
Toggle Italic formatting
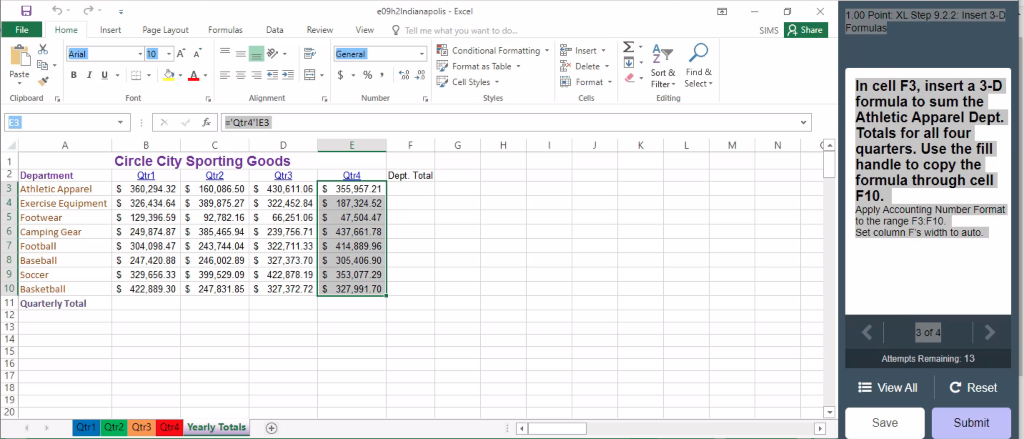(89, 75)
